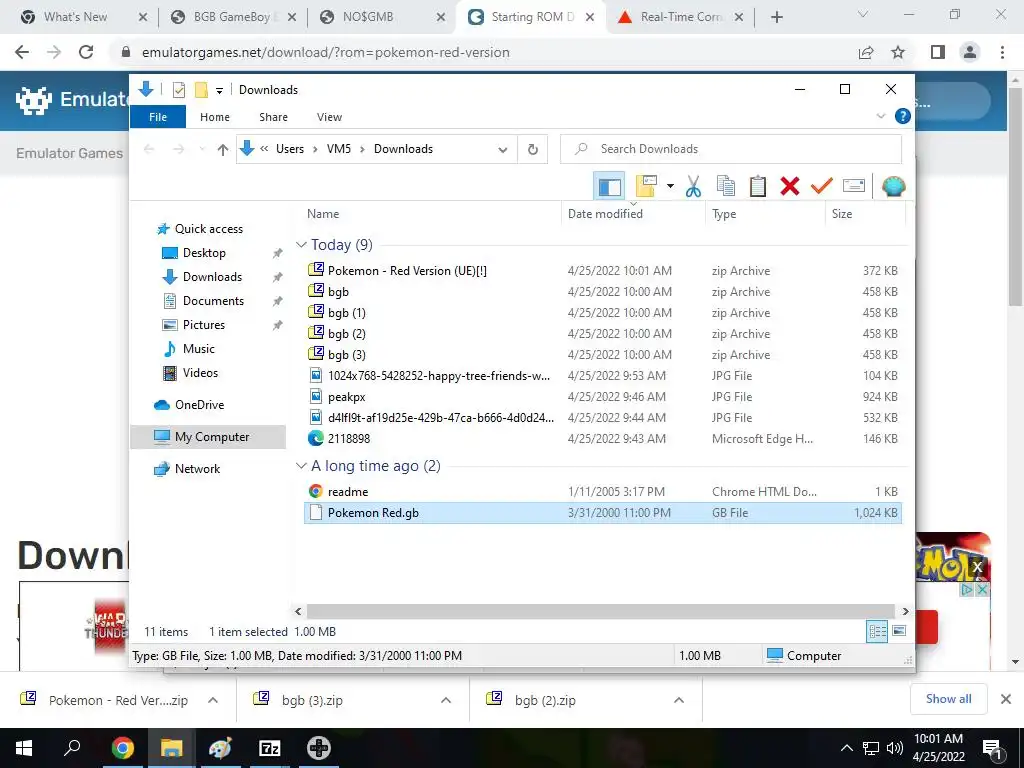Select Quick access in navigation pane
Viewport: 1024px width, 768px height.
pos(208,229)
